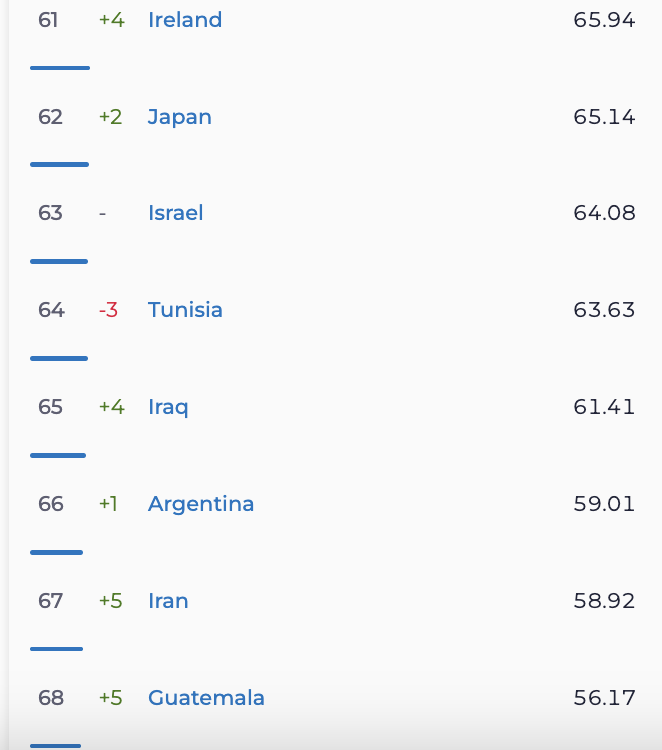Open the Japan country link
The width and height of the screenshot is (662, 750).
pos(180,117)
